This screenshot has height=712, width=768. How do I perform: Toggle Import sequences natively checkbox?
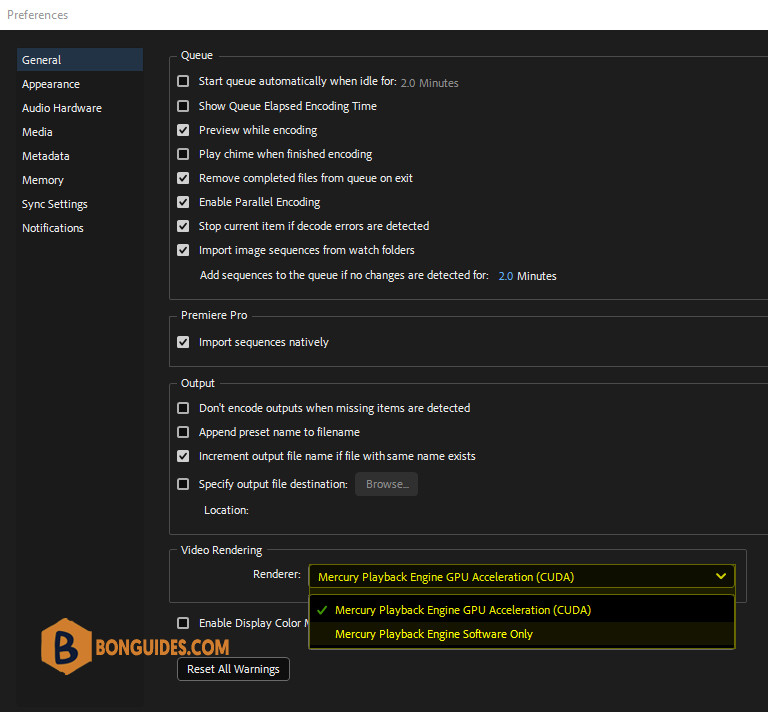pos(183,342)
